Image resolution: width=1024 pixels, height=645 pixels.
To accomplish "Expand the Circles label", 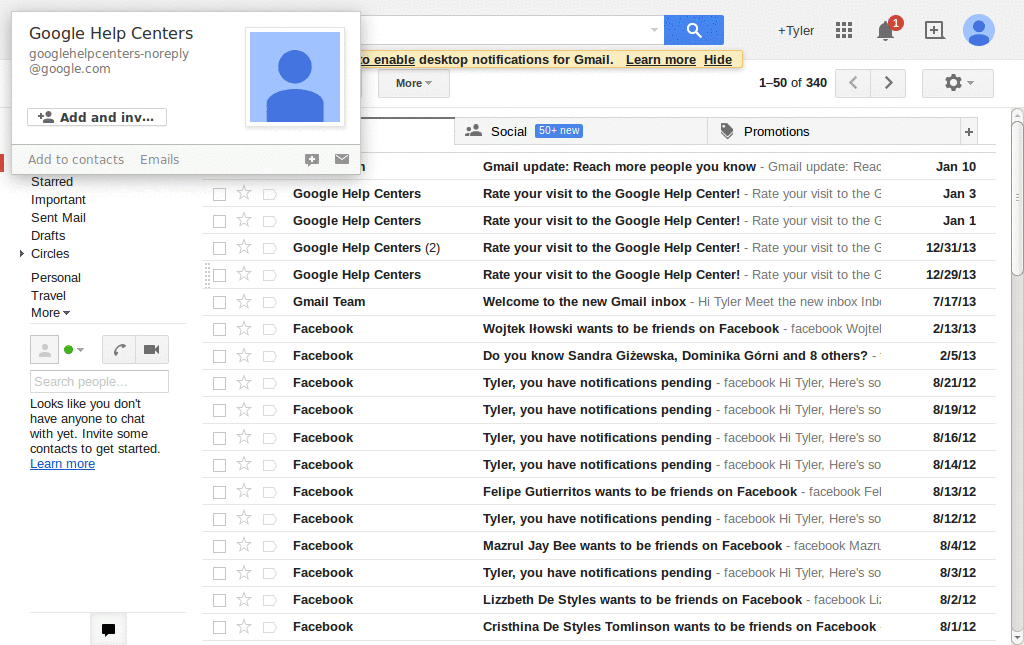I will pos(22,253).
